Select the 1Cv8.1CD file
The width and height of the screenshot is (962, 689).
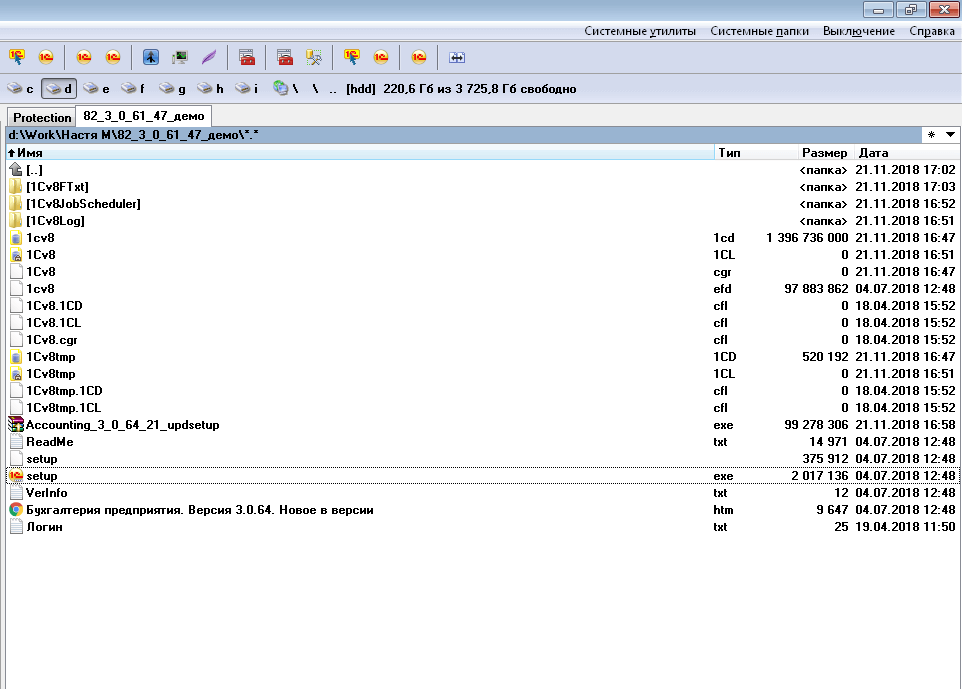[482, 306]
